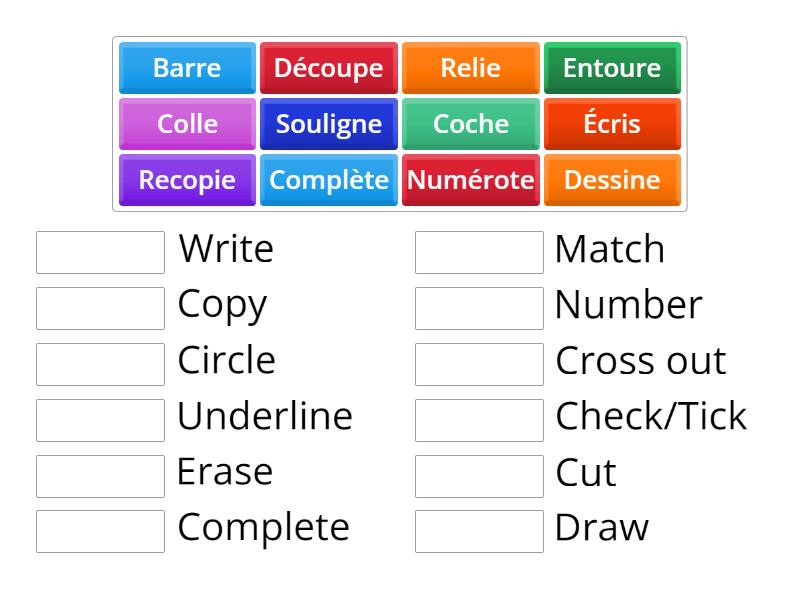Screen dimensions: 800x600
Task: Select the empty box next to Circle
Action: click(x=99, y=362)
